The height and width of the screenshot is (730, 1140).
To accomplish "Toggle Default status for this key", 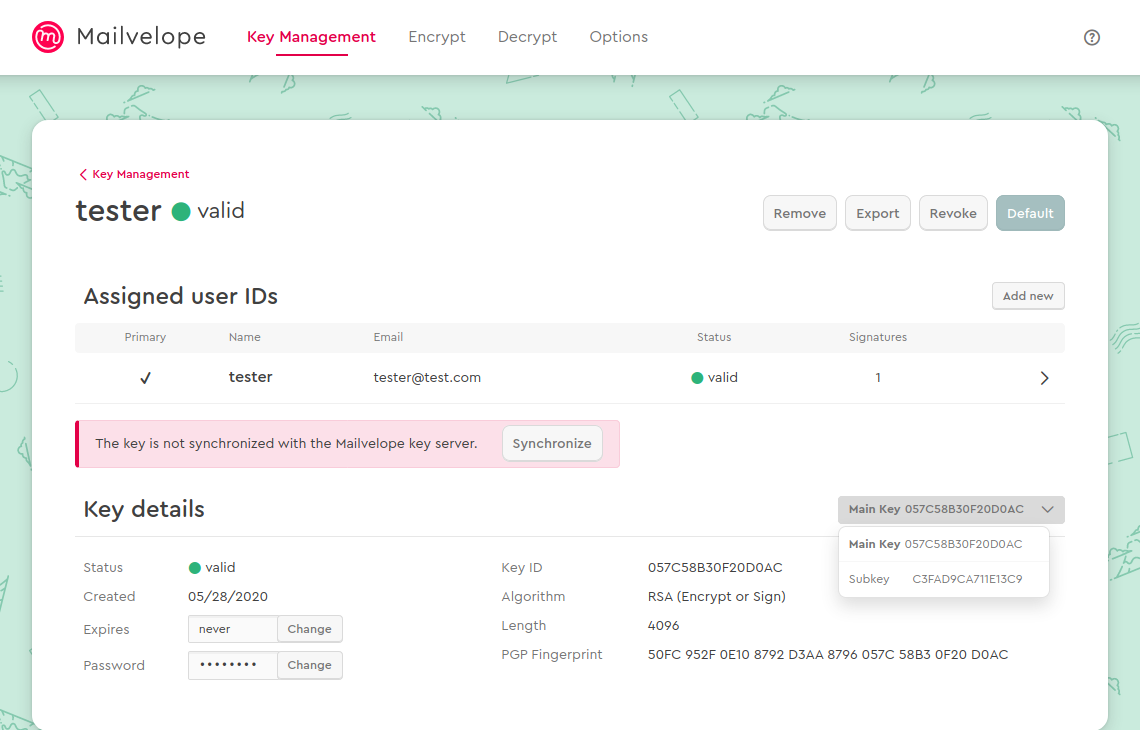I will [1030, 213].
